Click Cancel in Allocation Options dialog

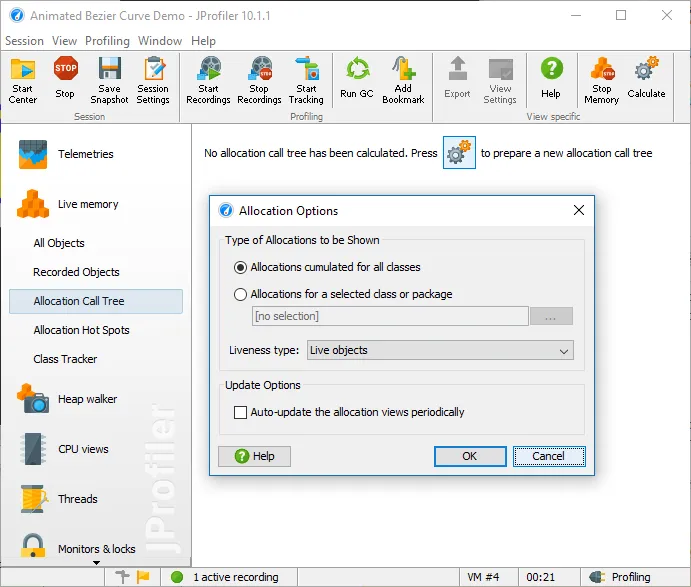point(549,456)
